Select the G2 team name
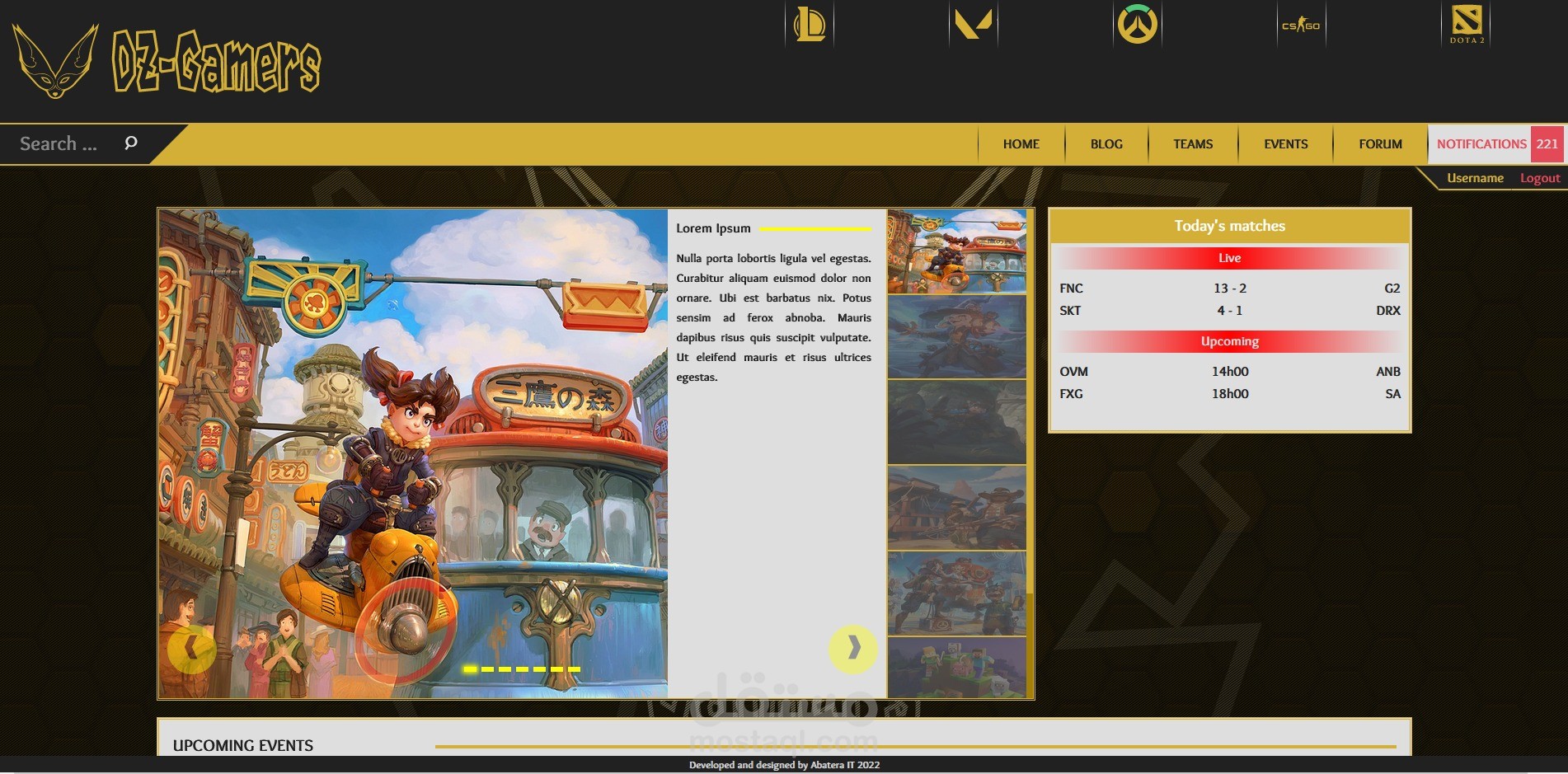Screen dimensions: 1568x774 click(1392, 288)
